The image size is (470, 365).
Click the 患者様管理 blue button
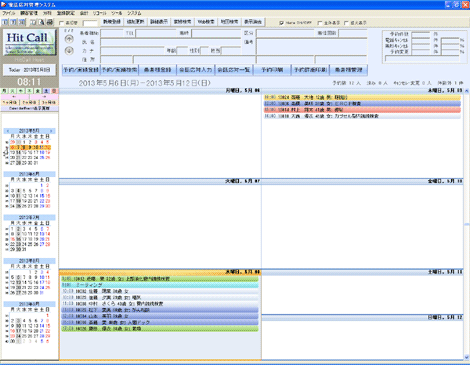[349, 70]
